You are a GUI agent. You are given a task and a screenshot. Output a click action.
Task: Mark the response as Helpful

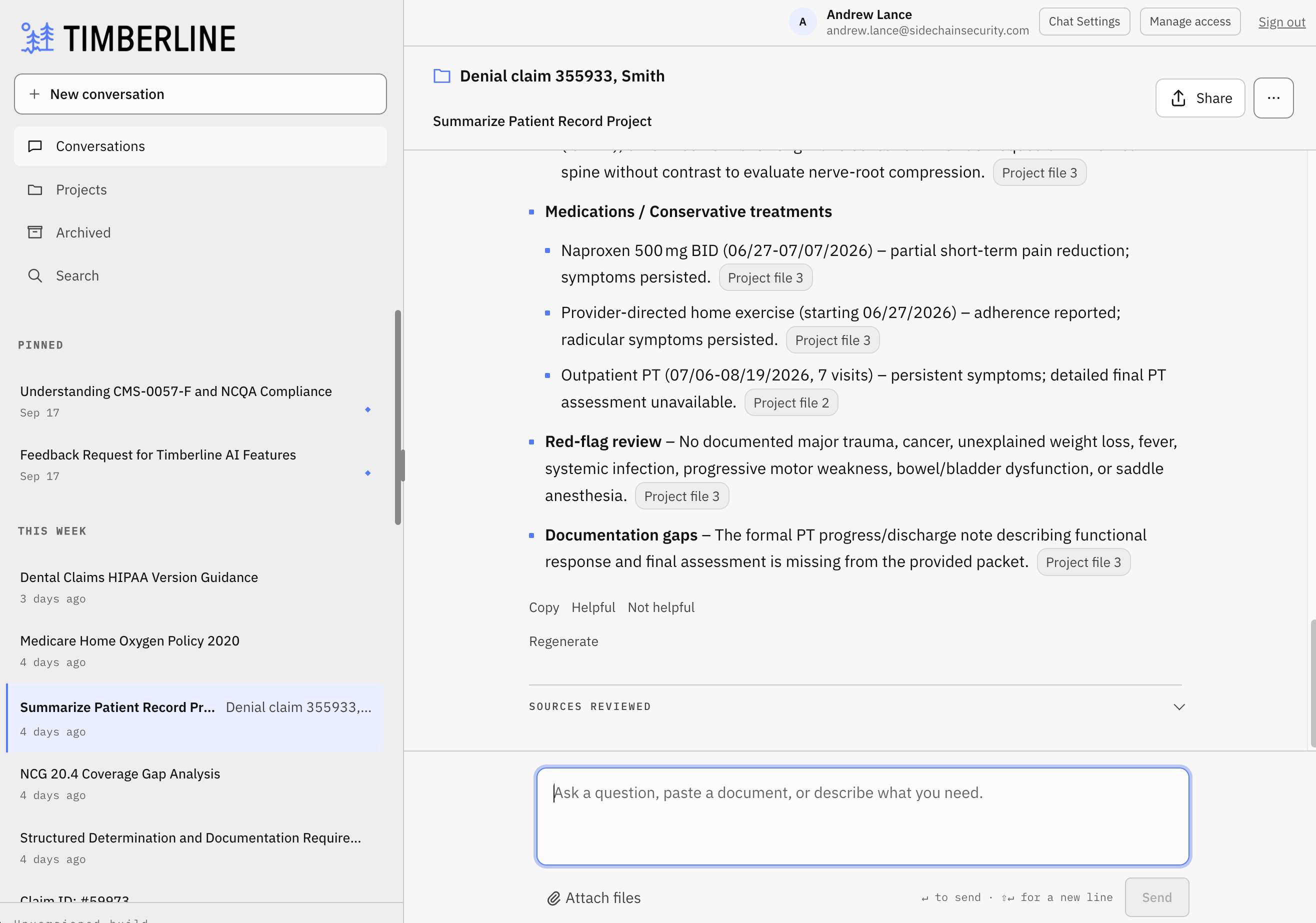[x=593, y=607]
